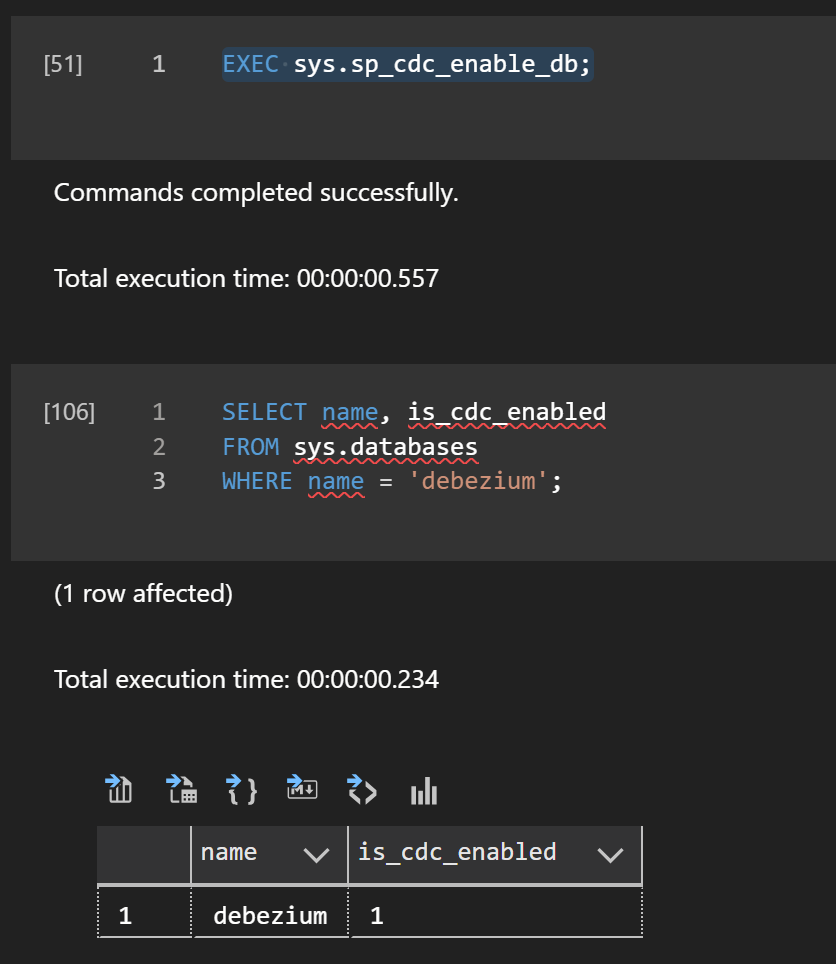This screenshot has height=964, width=836.
Task: Click the Save as CSV icon
Action: click(119, 789)
